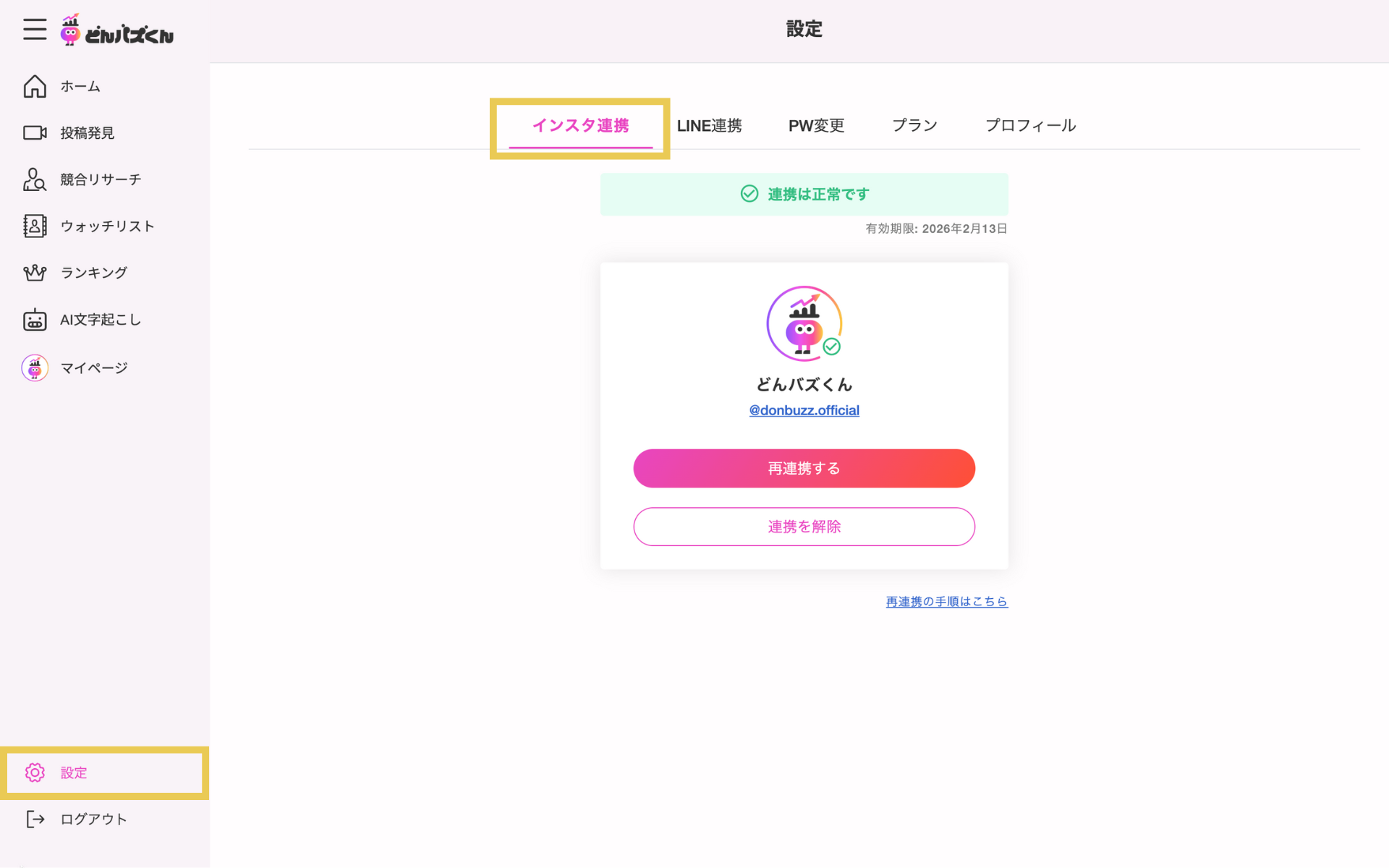Screen dimensions: 1389x868
Task: Select the インスタ連携 tab
Action: (580, 126)
